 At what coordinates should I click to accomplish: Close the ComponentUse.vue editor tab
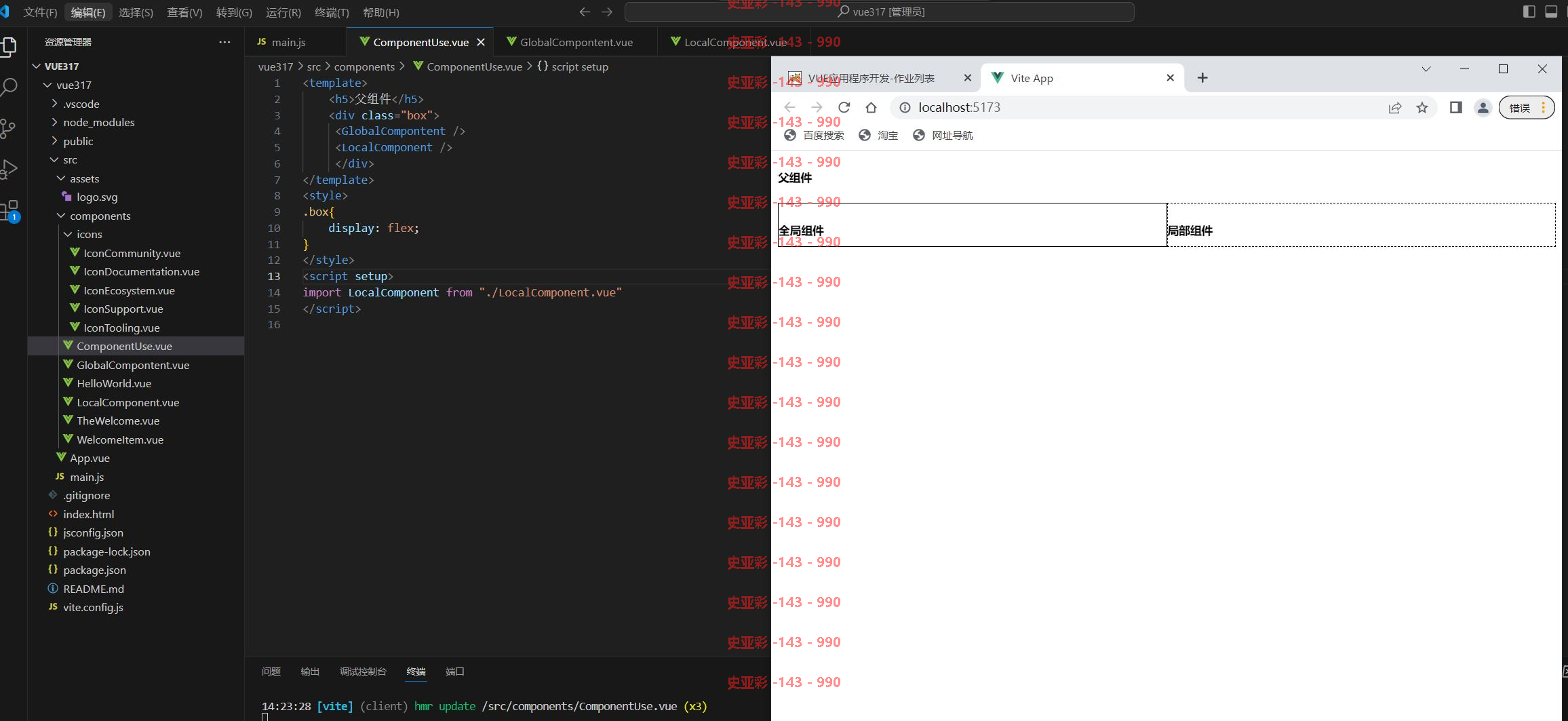pos(481,42)
